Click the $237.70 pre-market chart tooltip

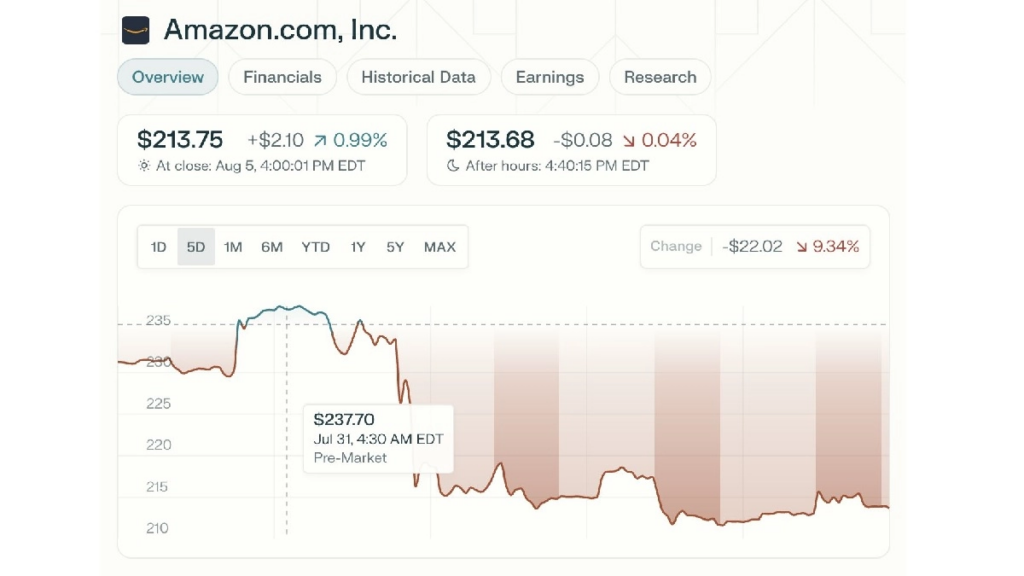point(378,438)
